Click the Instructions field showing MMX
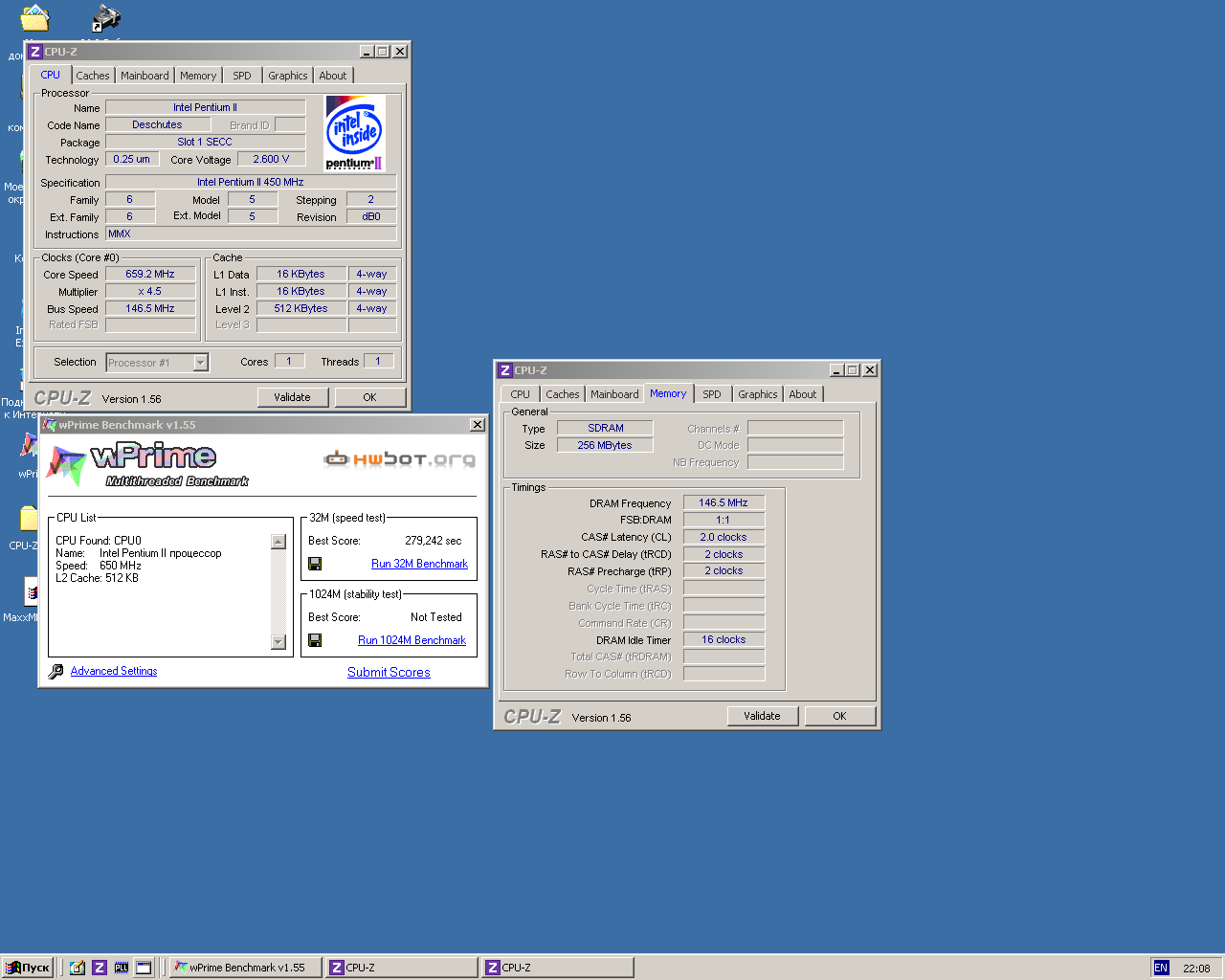The height and width of the screenshot is (980, 1225). (x=251, y=234)
